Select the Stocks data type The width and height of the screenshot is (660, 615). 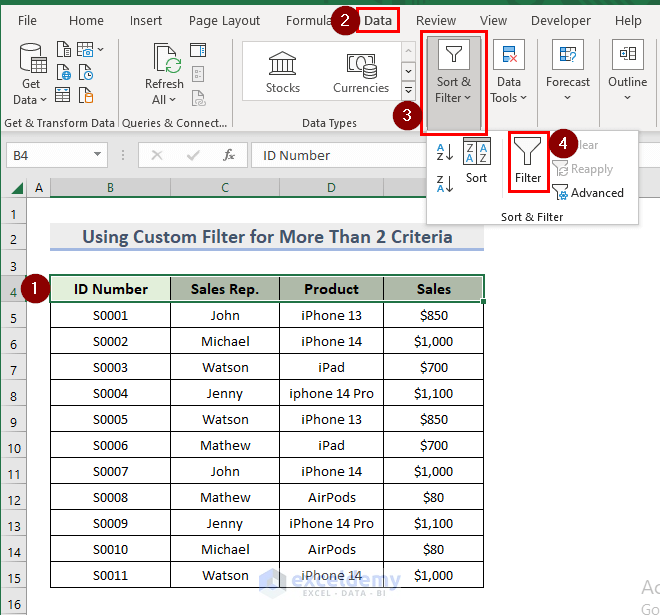(x=283, y=72)
